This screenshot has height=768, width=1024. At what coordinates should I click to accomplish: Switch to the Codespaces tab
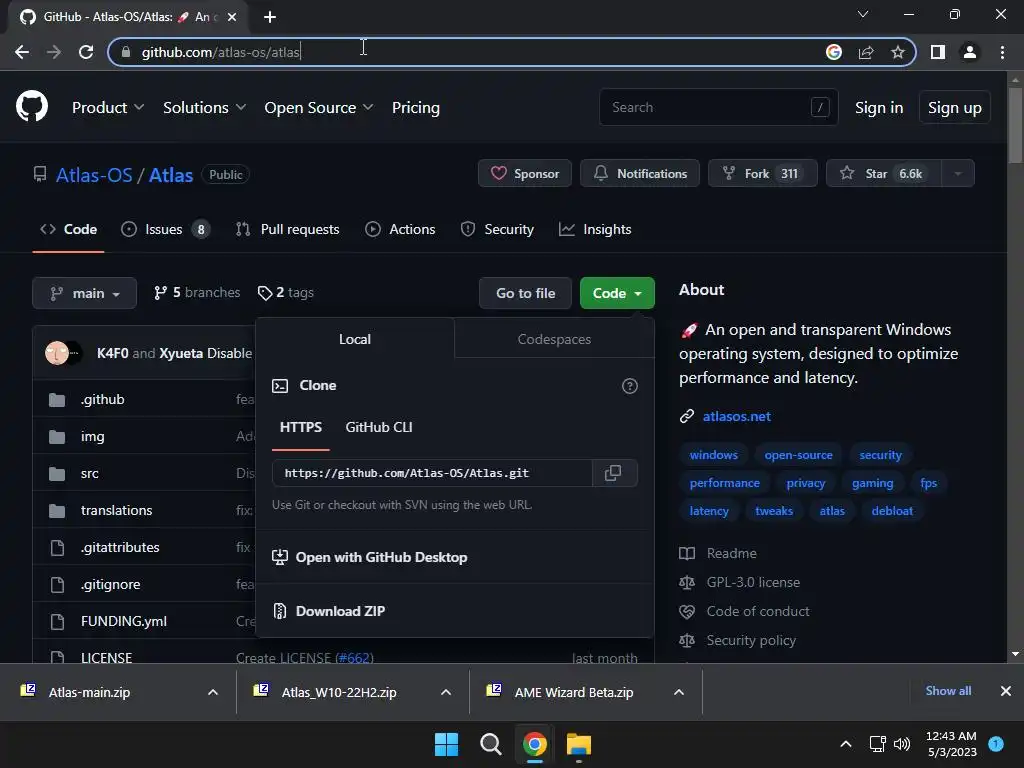[554, 339]
